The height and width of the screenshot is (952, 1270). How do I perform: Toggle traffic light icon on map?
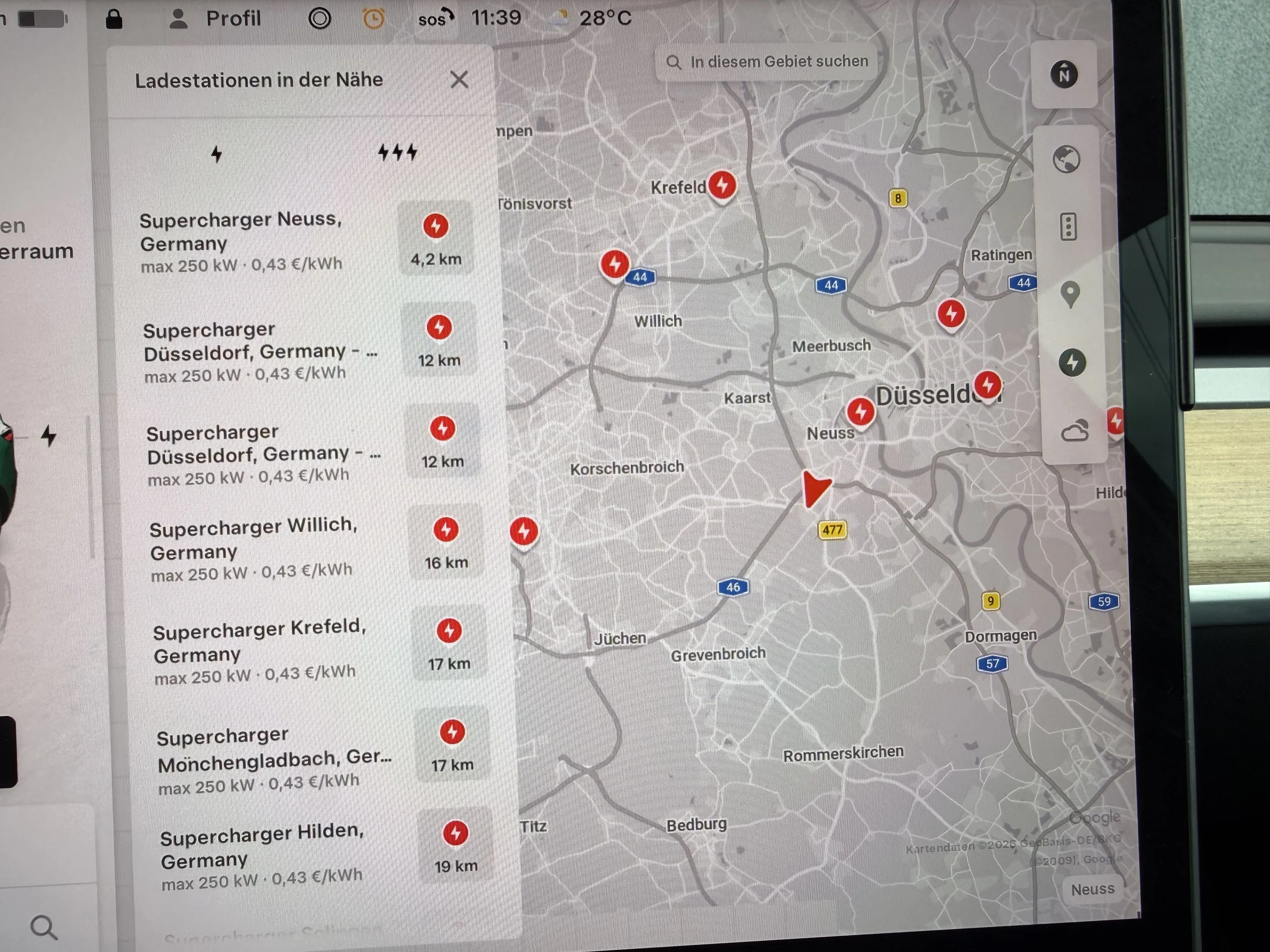point(1068,226)
